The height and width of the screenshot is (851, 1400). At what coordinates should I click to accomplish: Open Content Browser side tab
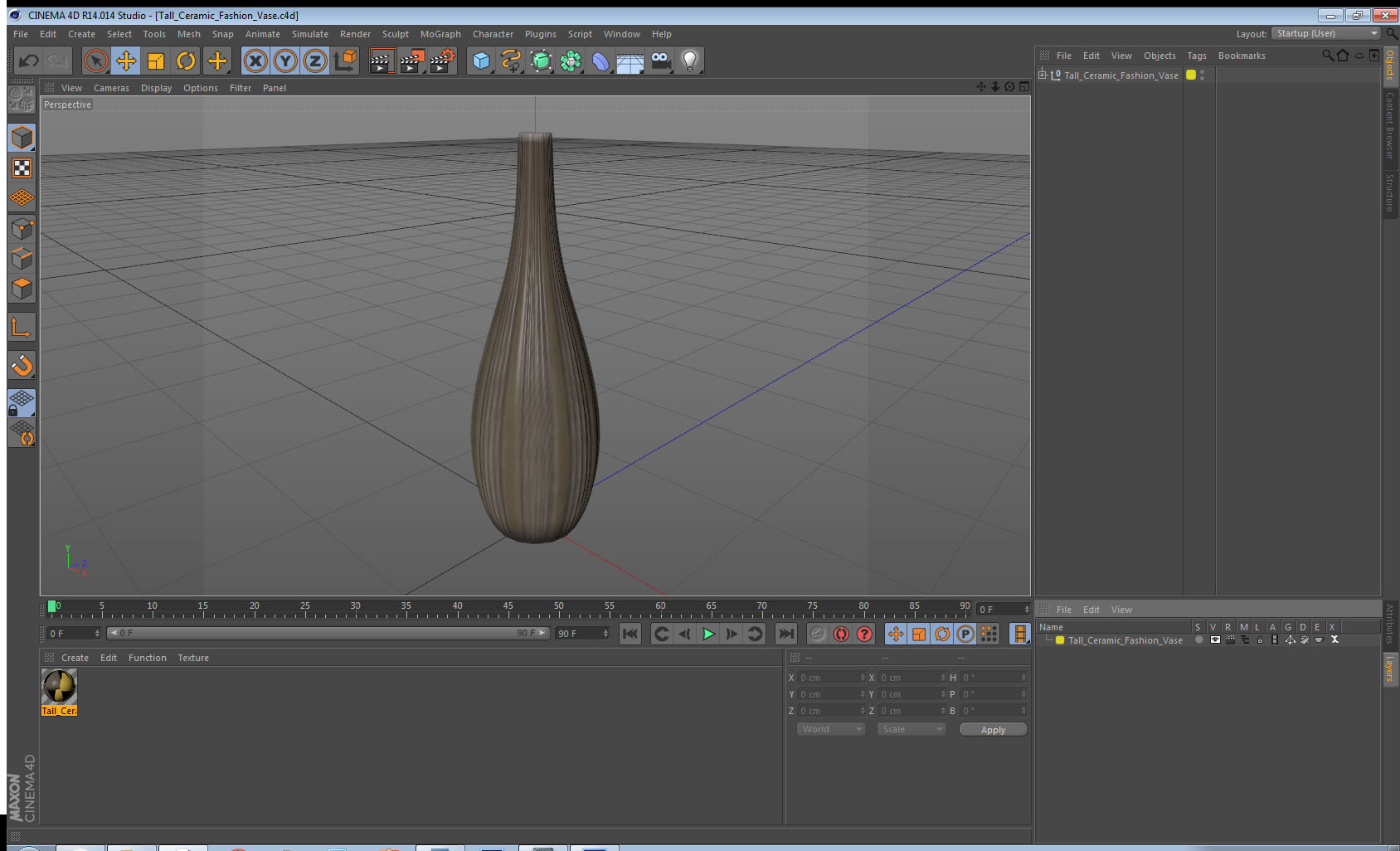coord(1389,125)
